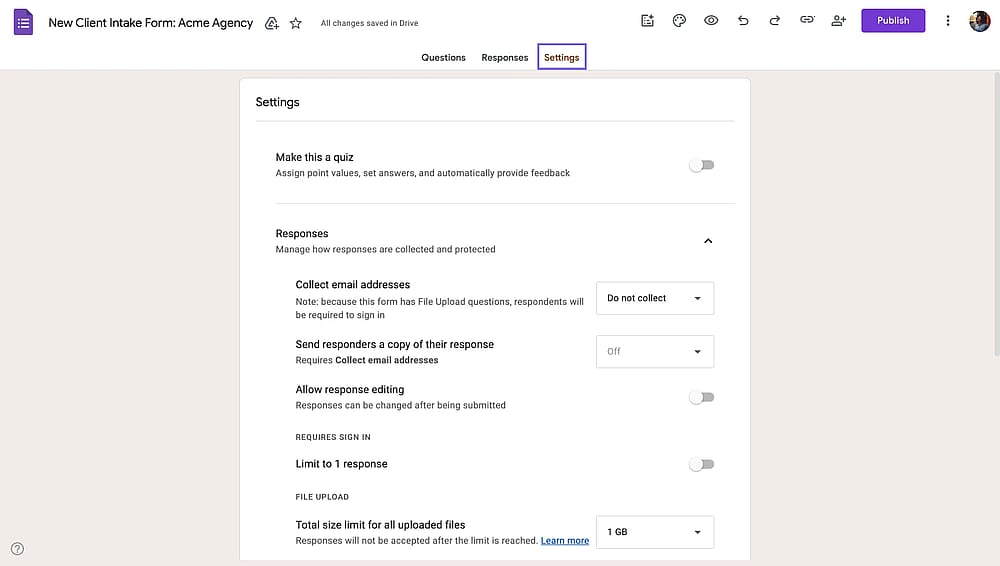1000x566 pixels.
Task: Click 'All changes saved in Drive' status
Action: 369,23
